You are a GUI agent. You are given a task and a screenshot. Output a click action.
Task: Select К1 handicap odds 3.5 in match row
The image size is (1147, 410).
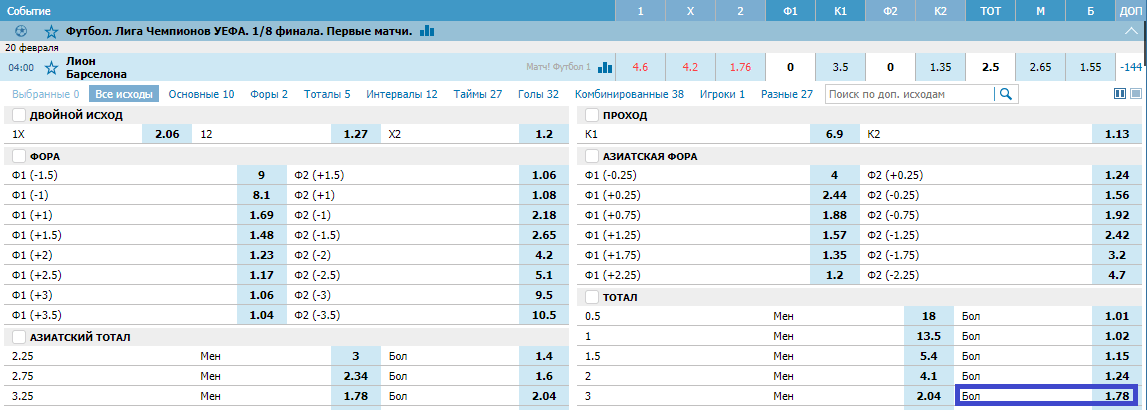(x=840, y=67)
